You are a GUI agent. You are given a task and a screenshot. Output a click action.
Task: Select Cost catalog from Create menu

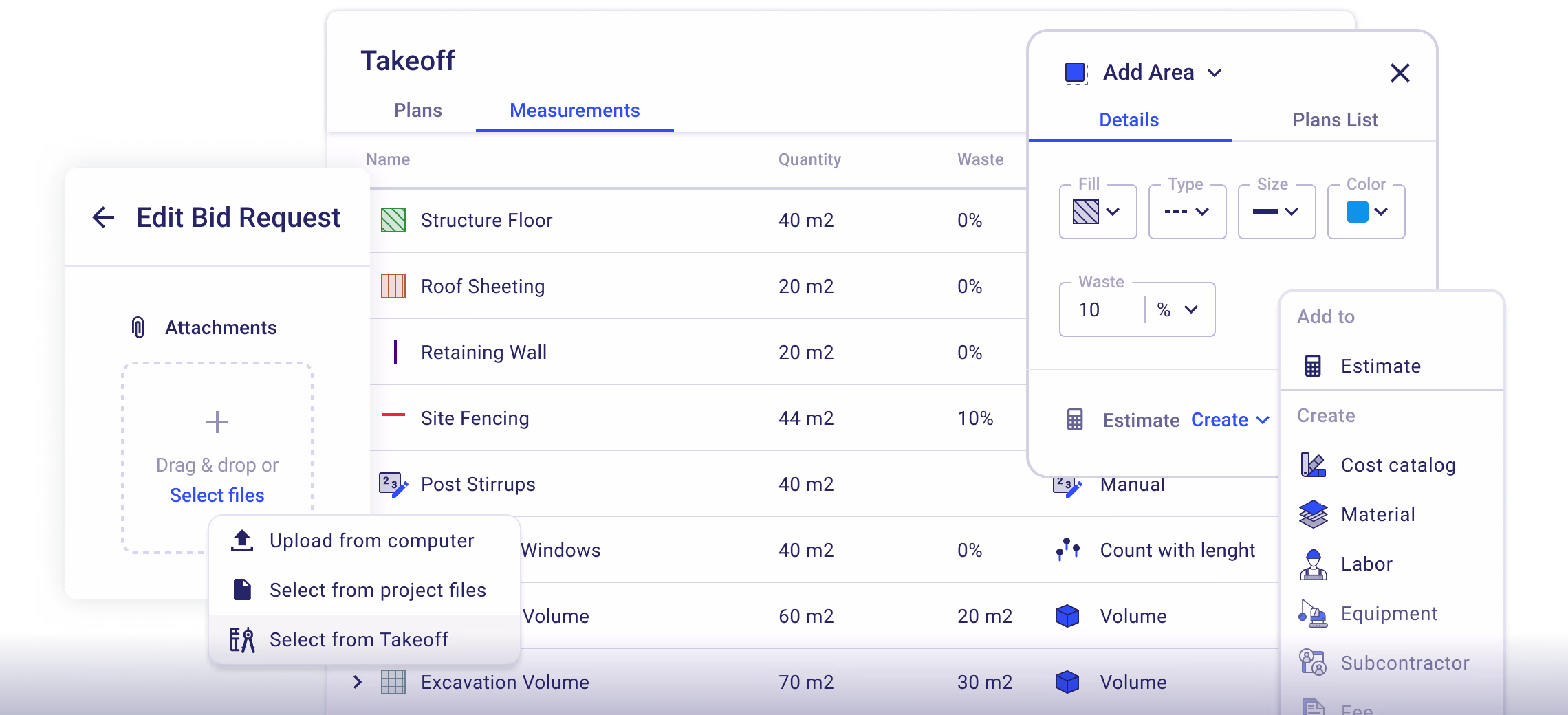[x=1392, y=465]
